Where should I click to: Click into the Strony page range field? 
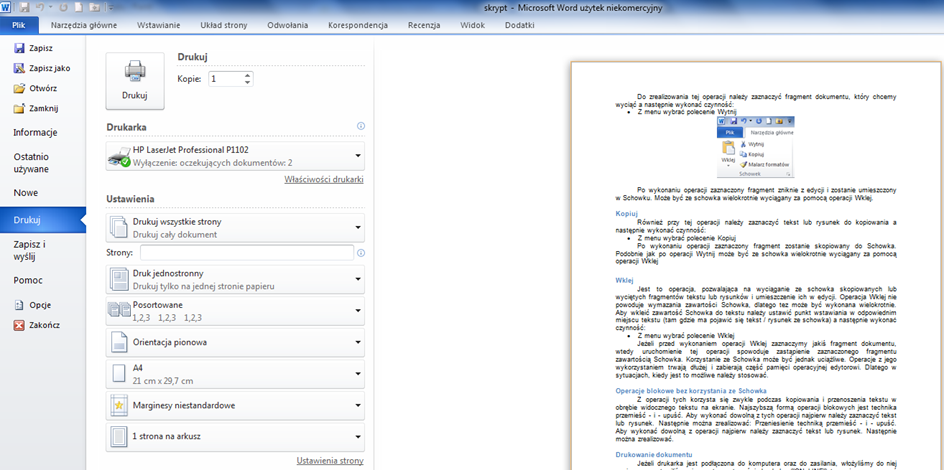click(x=247, y=253)
